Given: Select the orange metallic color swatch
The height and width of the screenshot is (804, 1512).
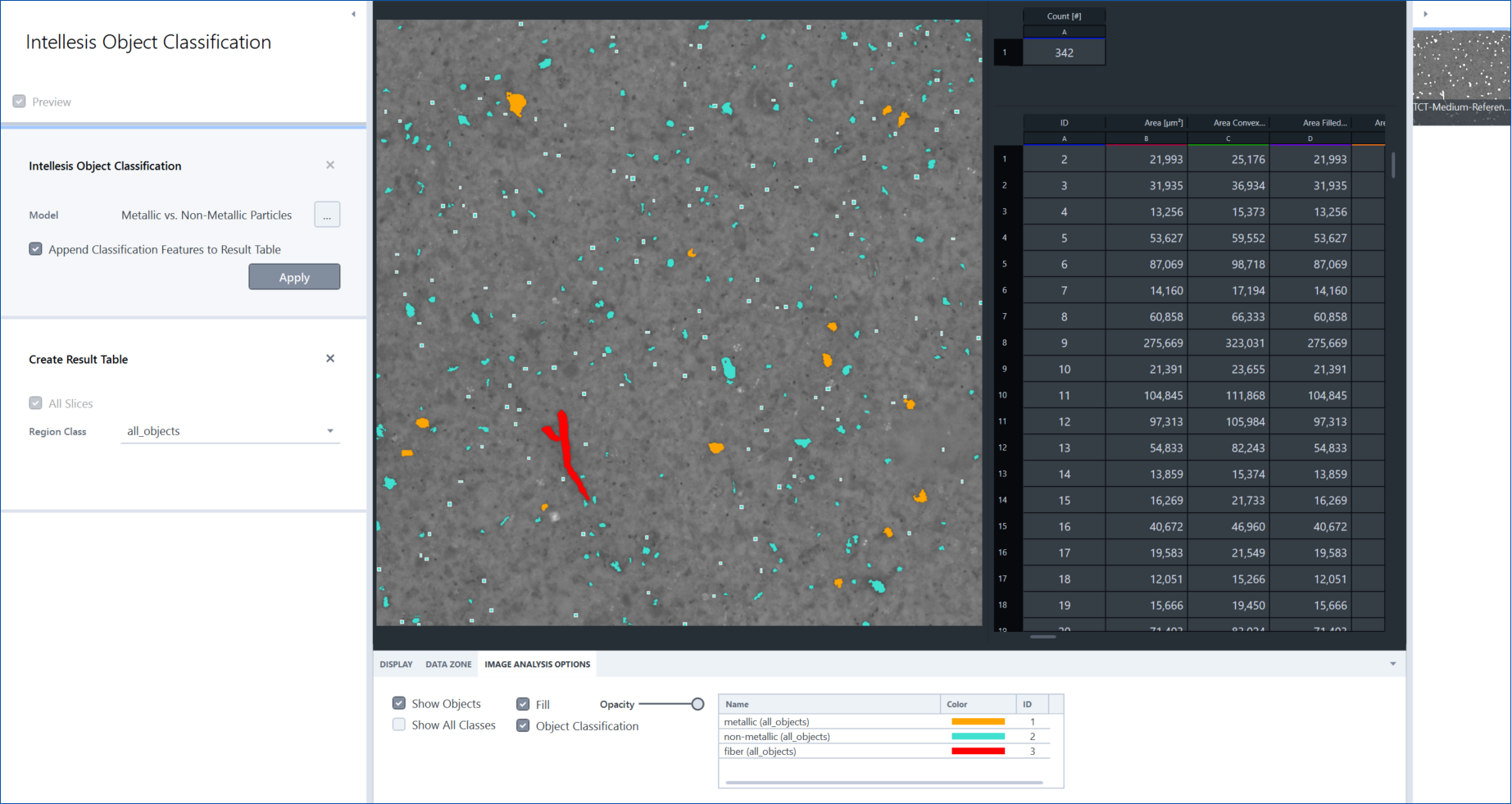Looking at the screenshot, I should tap(977, 721).
